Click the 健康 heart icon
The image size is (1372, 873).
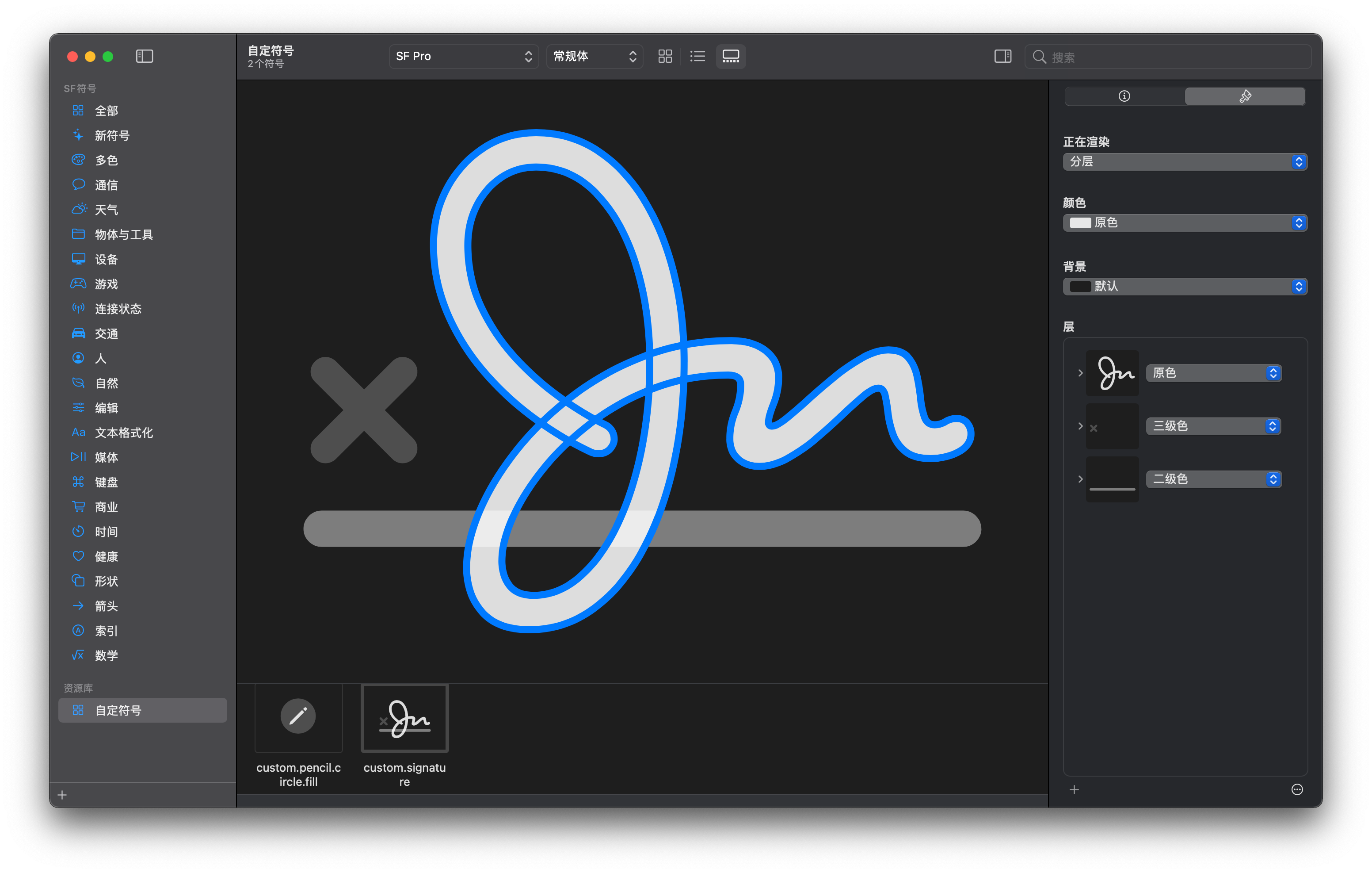(x=78, y=556)
